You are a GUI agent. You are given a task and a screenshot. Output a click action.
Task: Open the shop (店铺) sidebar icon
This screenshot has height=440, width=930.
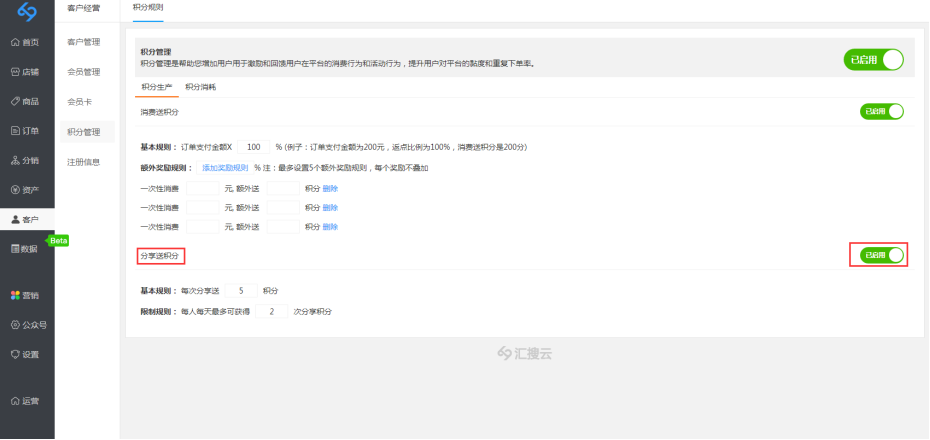15,72
